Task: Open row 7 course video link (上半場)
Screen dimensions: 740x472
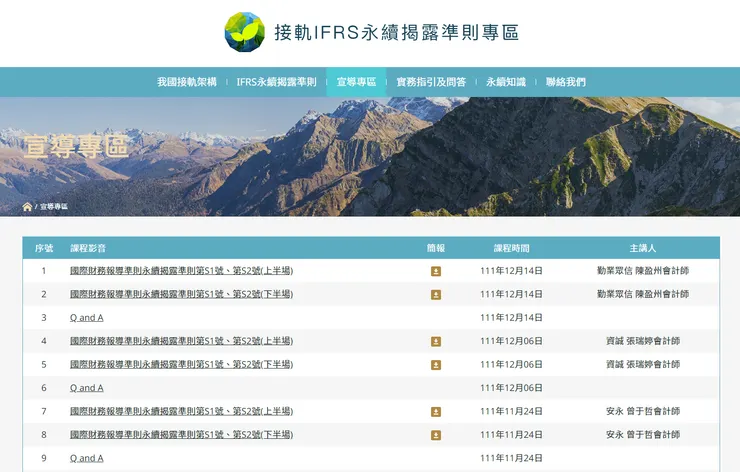Action: 182,411
